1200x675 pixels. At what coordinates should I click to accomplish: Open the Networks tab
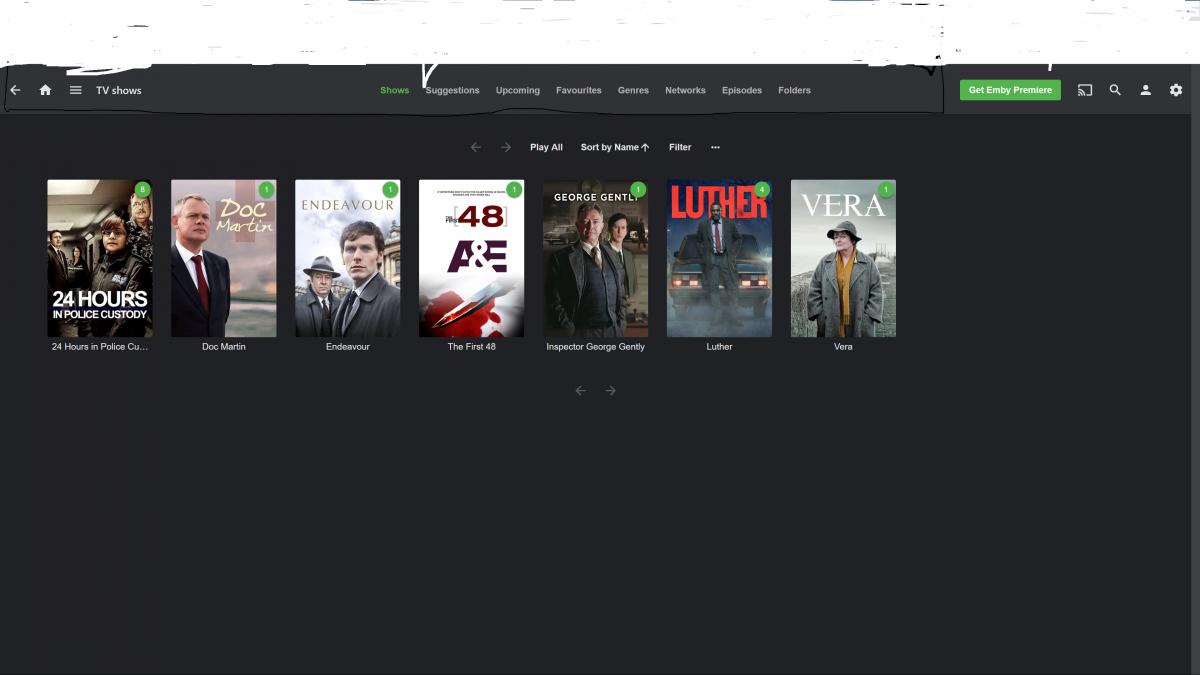(685, 90)
